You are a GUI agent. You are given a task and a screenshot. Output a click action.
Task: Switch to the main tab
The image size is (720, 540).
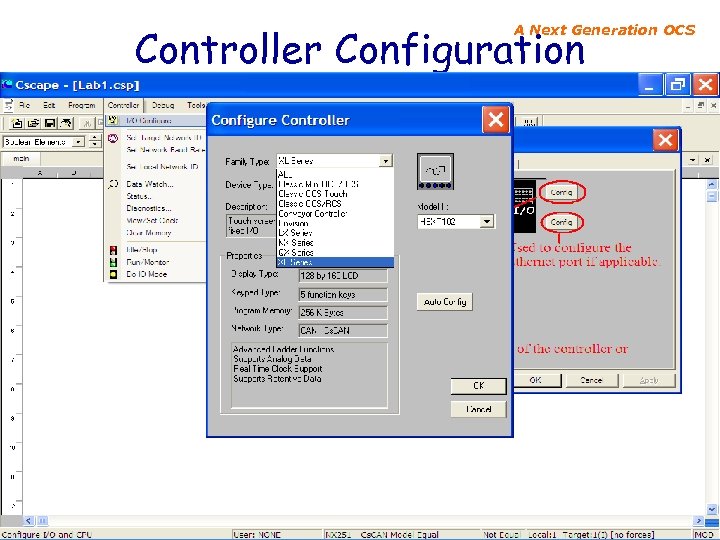(21, 158)
